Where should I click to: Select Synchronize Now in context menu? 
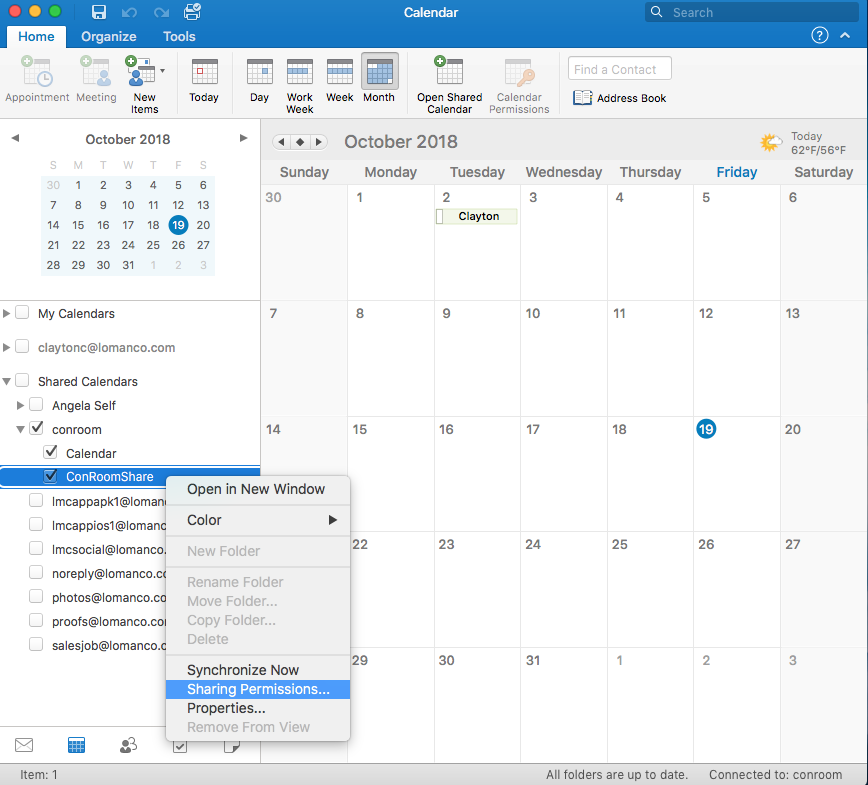click(243, 670)
